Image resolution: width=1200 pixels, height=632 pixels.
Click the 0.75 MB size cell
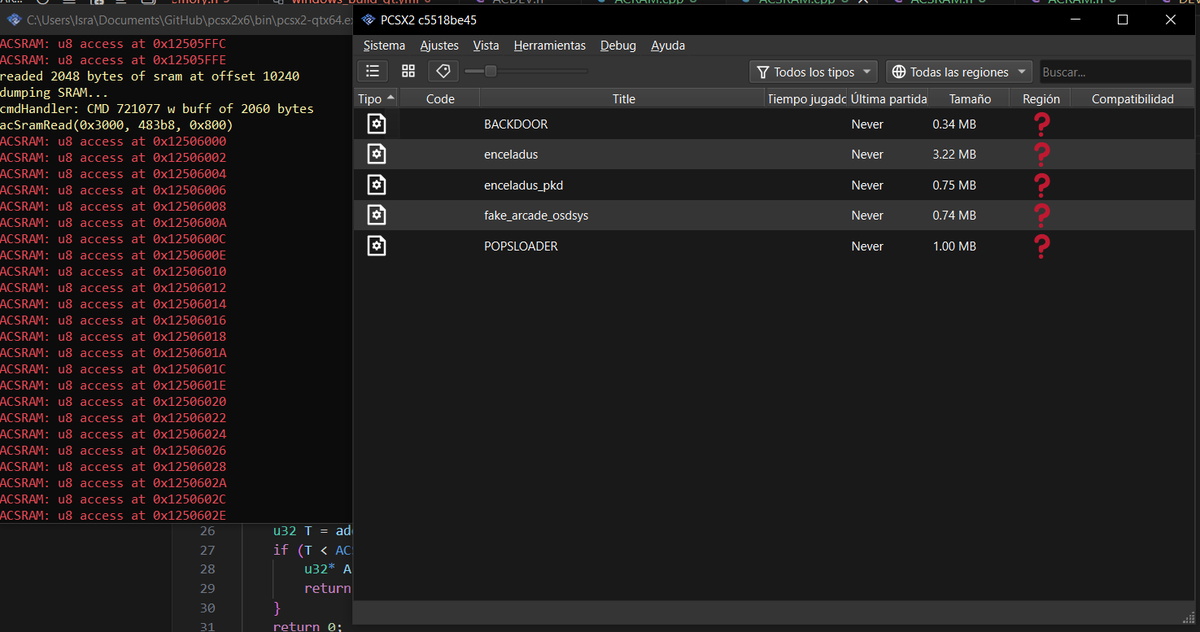coord(954,185)
